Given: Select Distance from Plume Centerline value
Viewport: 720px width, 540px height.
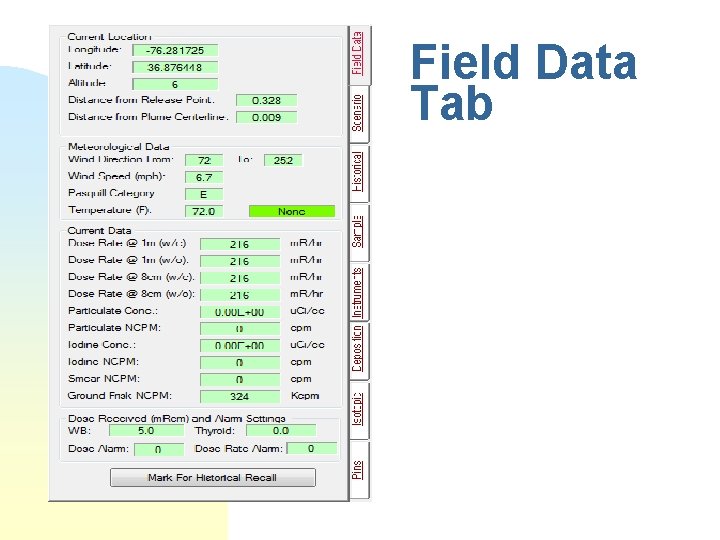Looking at the screenshot, I should pos(266,118).
